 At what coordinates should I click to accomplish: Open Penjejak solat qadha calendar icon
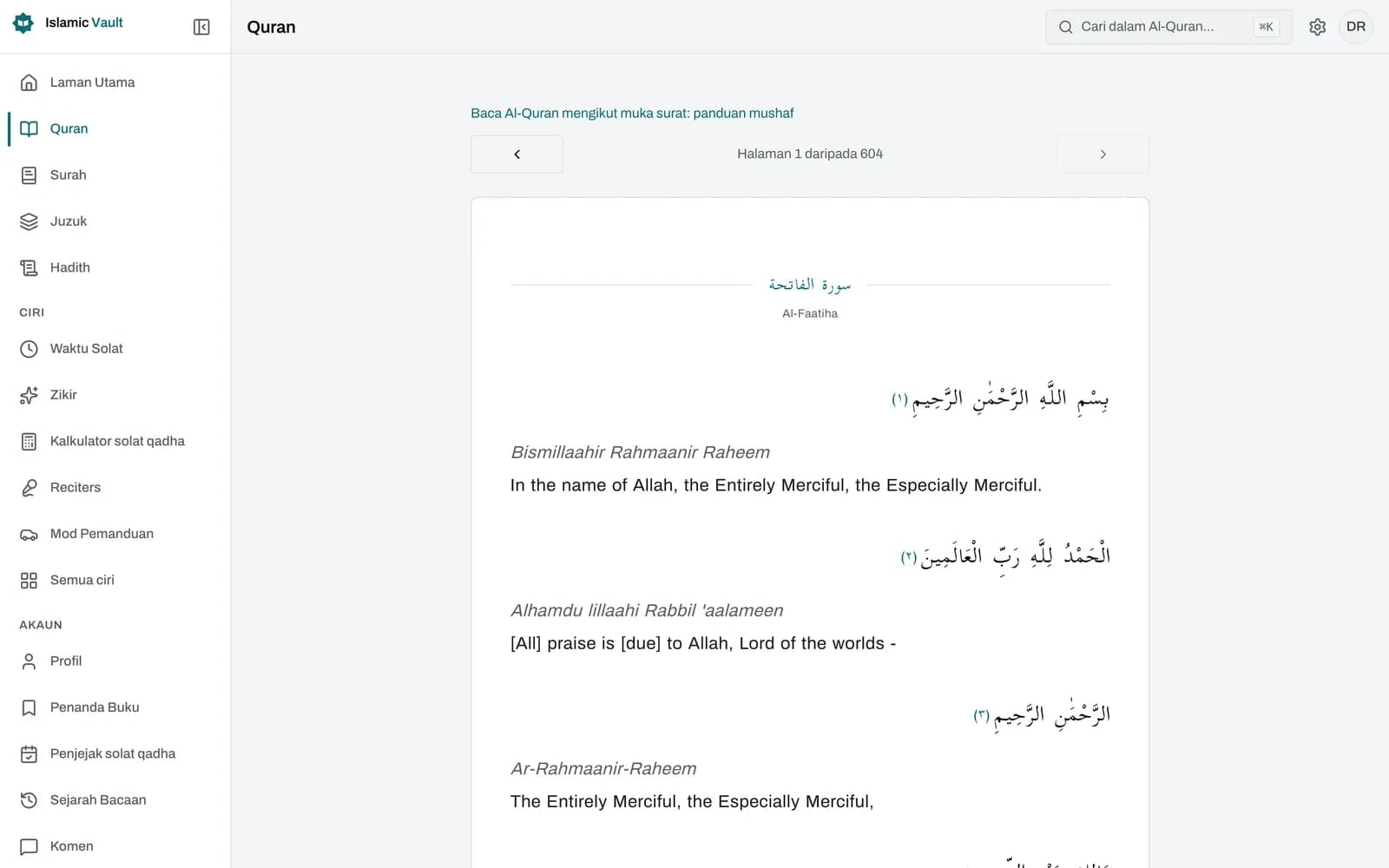tap(29, 753)
